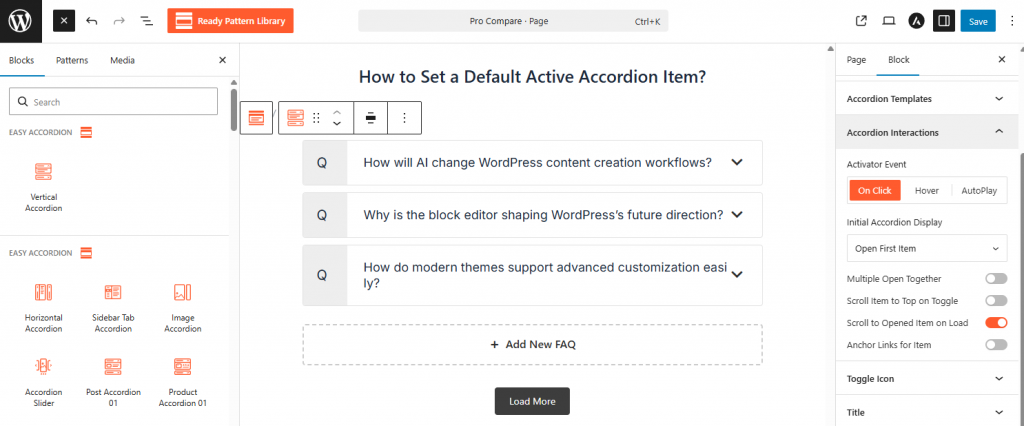Open Initial Accordion Display dropdown

tap(927, 248)
